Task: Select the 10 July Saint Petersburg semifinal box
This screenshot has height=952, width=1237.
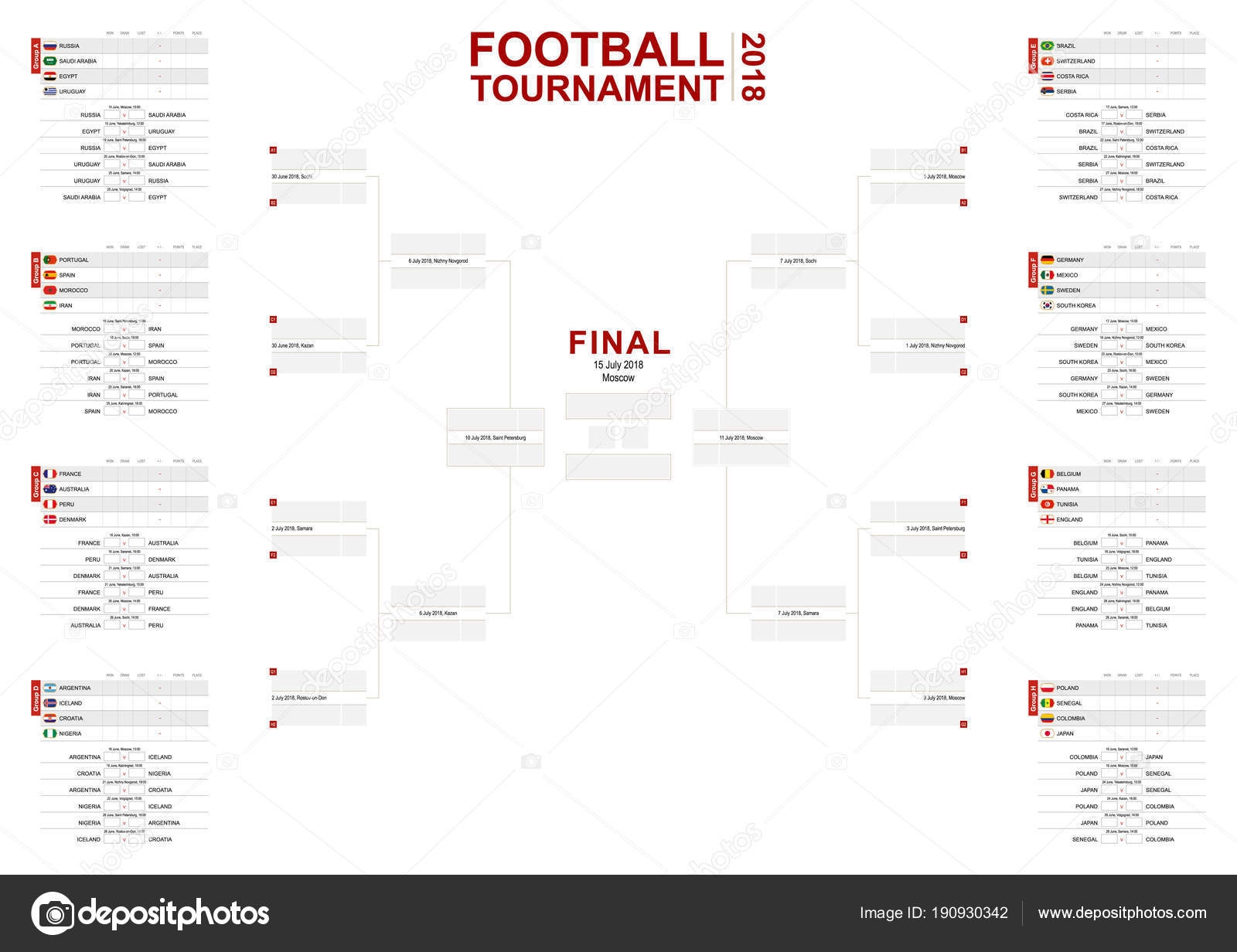Action: click(496, 437)
